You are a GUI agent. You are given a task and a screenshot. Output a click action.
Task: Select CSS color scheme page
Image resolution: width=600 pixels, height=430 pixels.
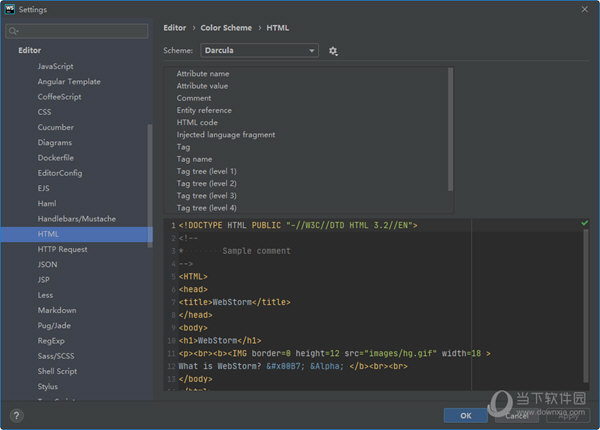coord(44,112)
